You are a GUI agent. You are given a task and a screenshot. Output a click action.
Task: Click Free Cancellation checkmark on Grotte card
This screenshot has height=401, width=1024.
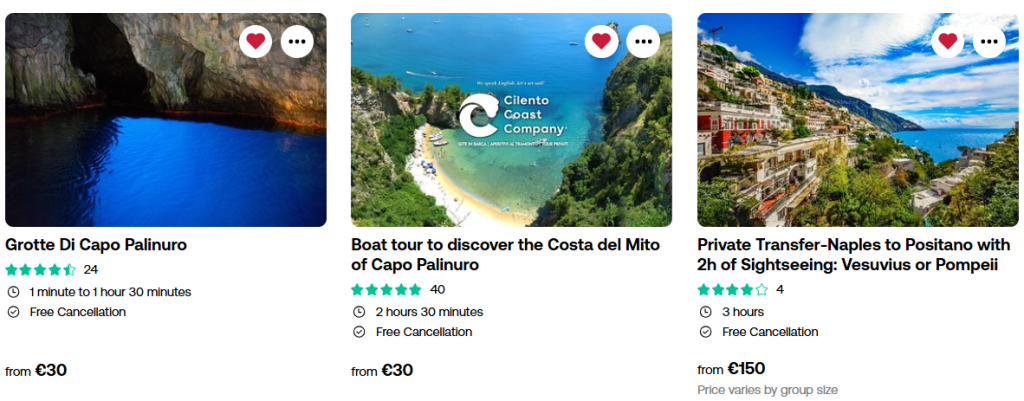pyautogui.click(x=13, y=312)
